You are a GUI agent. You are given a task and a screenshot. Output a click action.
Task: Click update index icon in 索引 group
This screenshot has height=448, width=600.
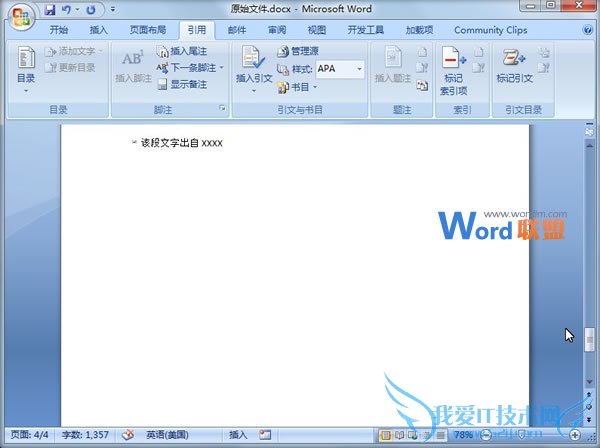(x=478, y=68)
